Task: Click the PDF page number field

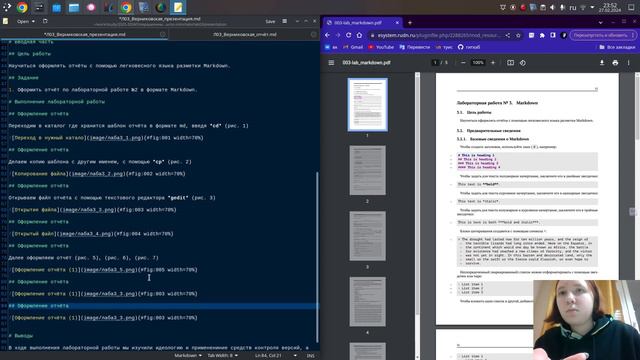Action: (435, 63)
